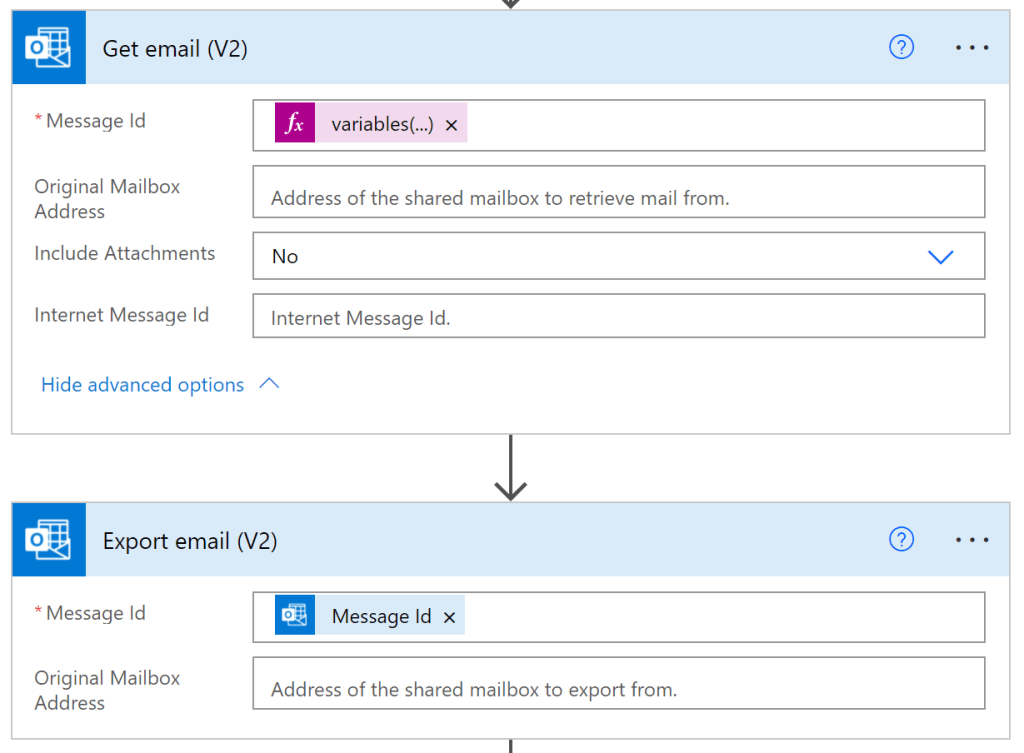Viewport: 1024px width, 753px height.
Task: Click the arrow connector between the two actions
Action: (511, 468)
